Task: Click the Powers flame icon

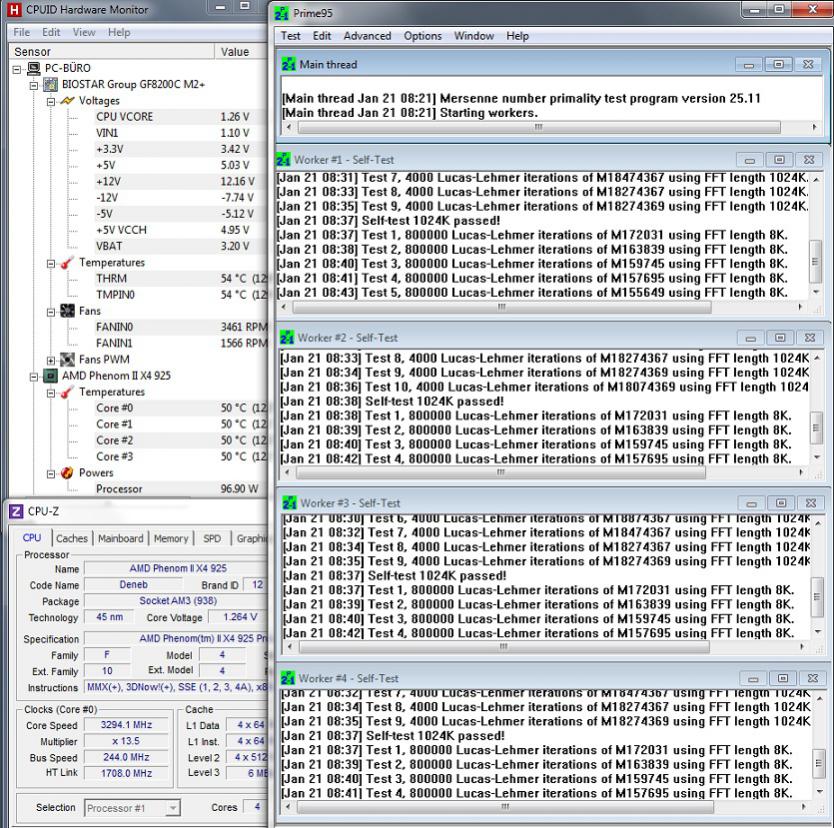Action: pyautogui.click(x=67, y=472)
